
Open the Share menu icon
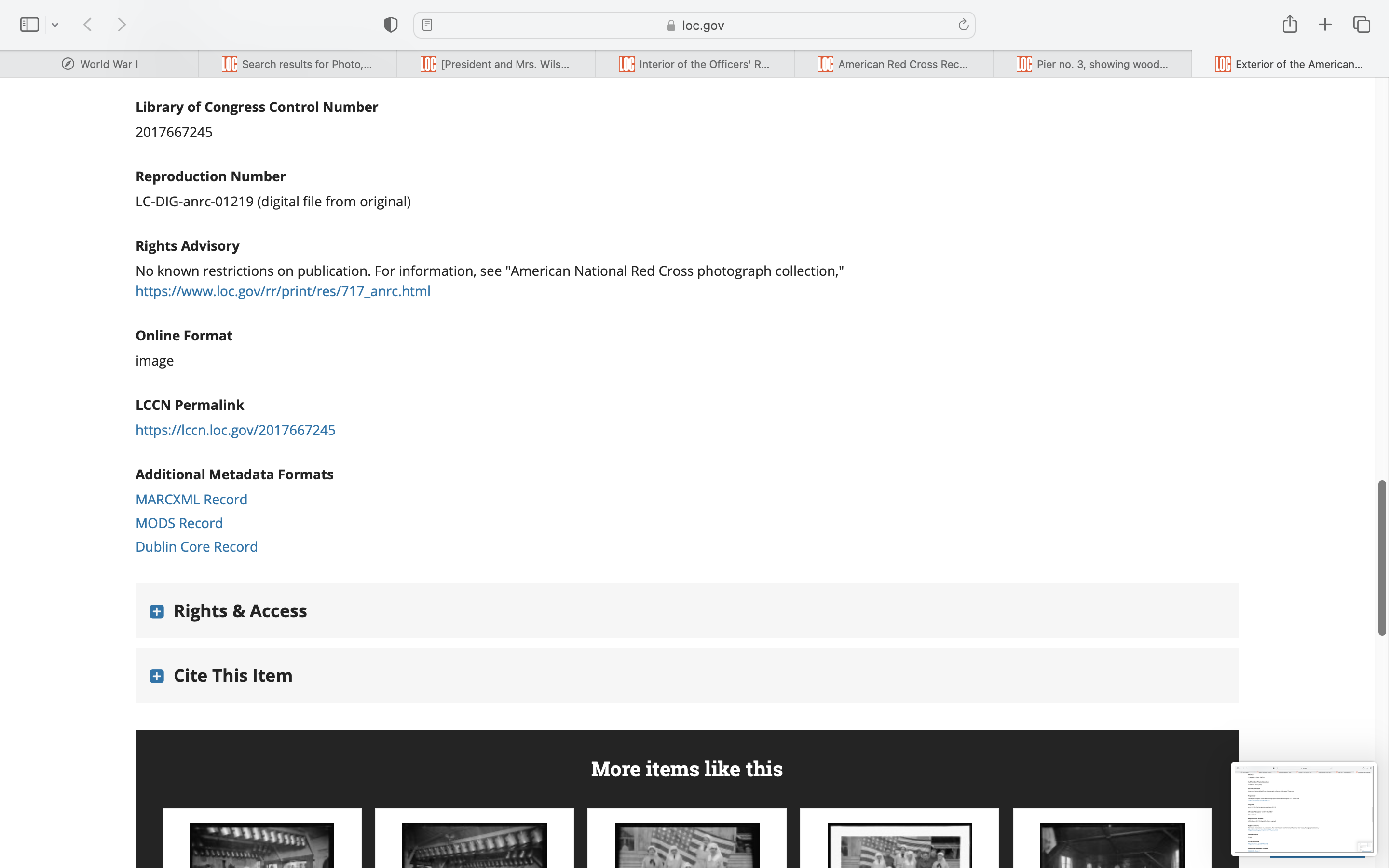[x=1289, y=25]
